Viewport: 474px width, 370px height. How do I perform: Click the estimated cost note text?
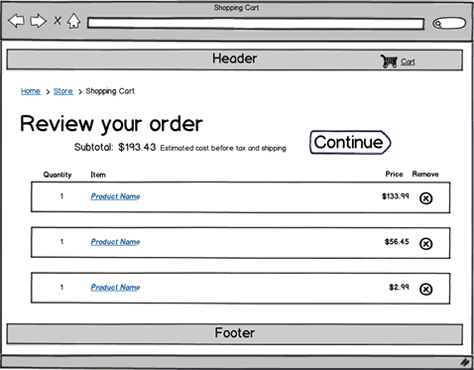(x=223, y=148)
